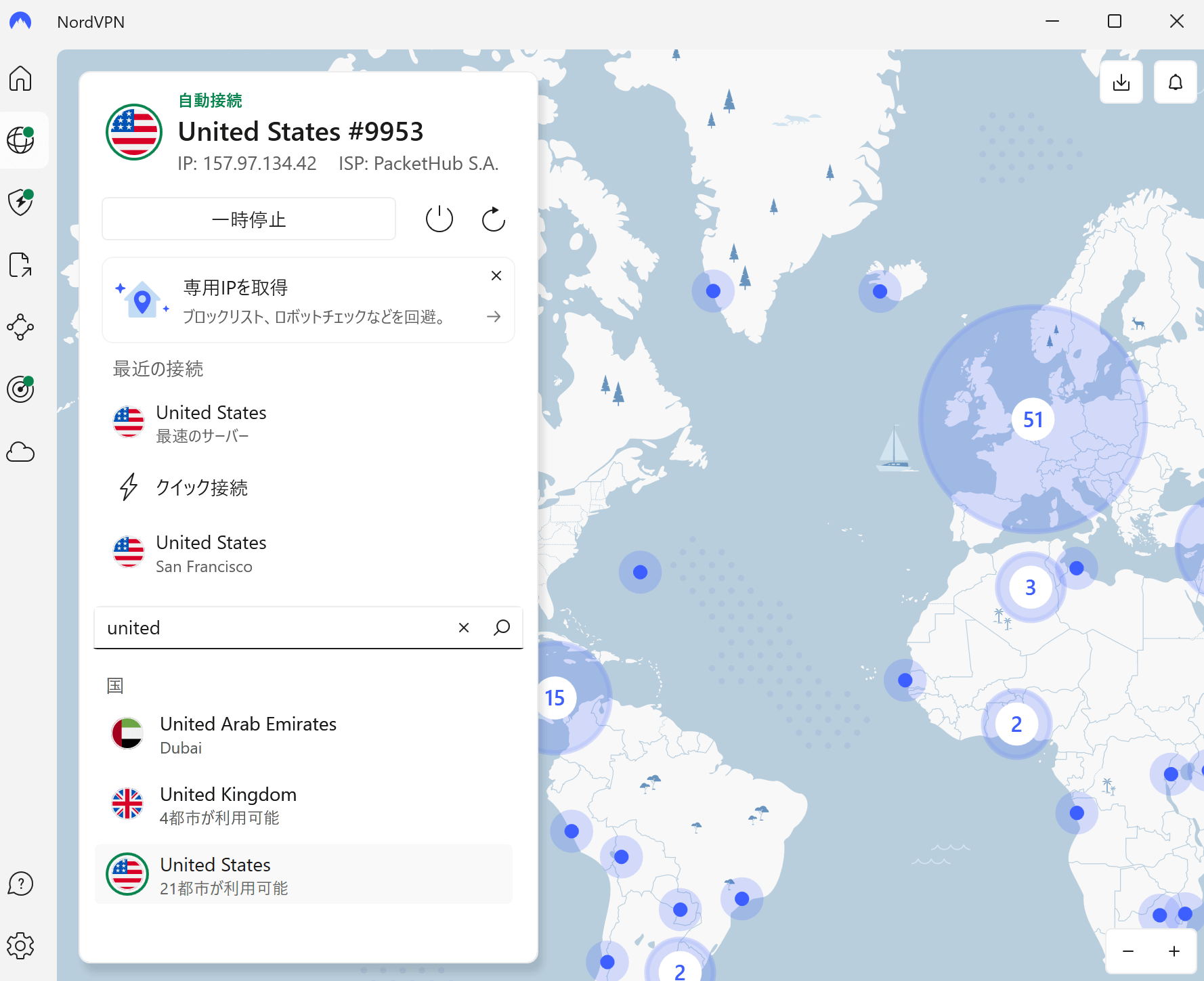Open the file sharing sidebar icon
This screenshot has height=981, width=1204.
pyautogui.click(x=20, y=265)
